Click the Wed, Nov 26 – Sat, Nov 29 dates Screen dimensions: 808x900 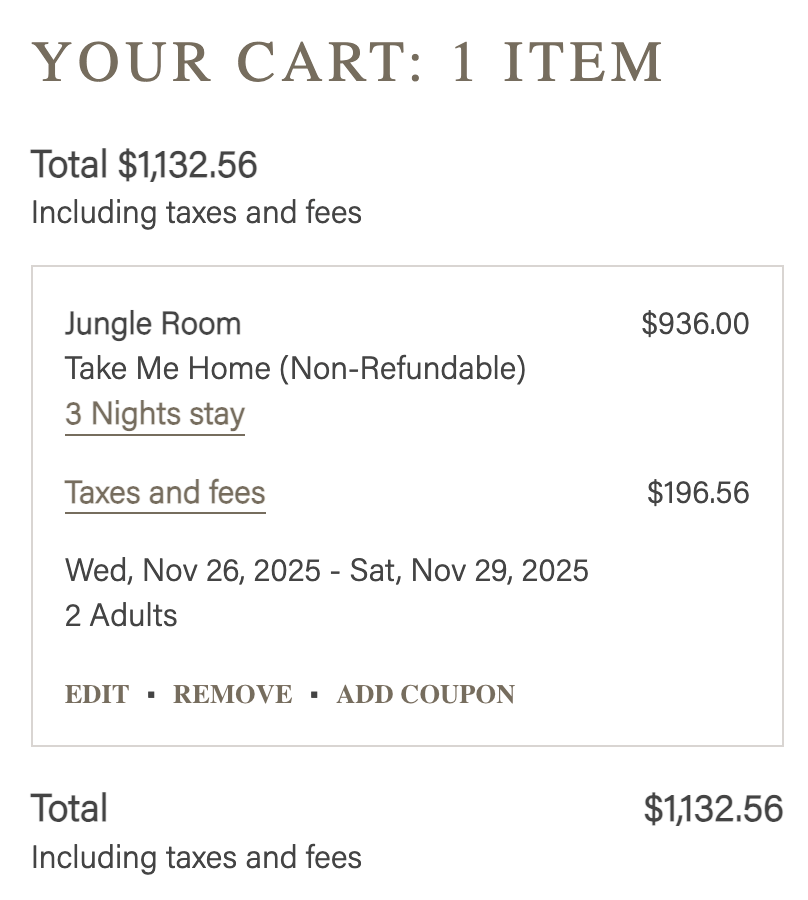(327, 571)
